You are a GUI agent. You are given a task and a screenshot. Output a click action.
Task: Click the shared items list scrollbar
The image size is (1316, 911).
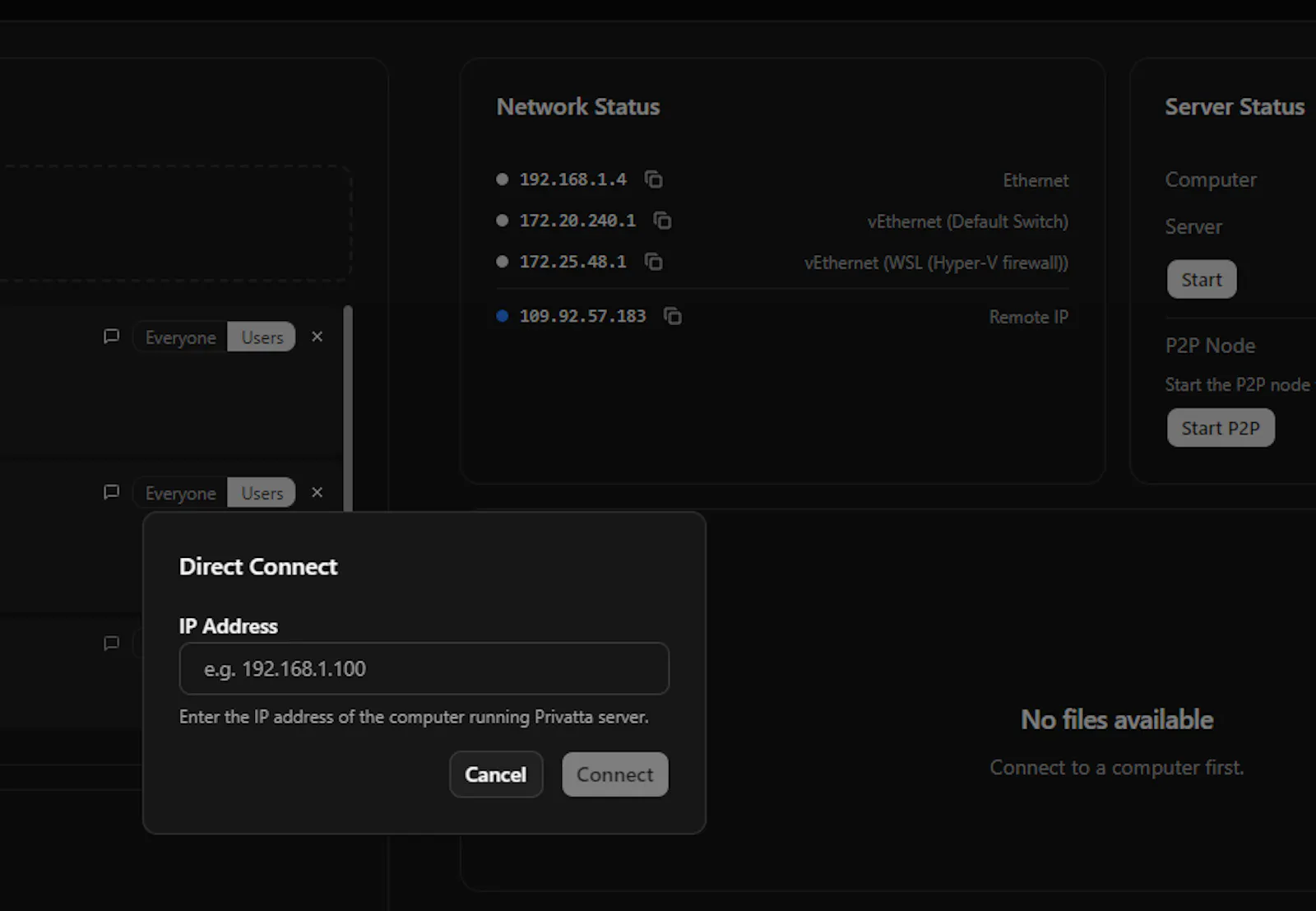(348, 408)
